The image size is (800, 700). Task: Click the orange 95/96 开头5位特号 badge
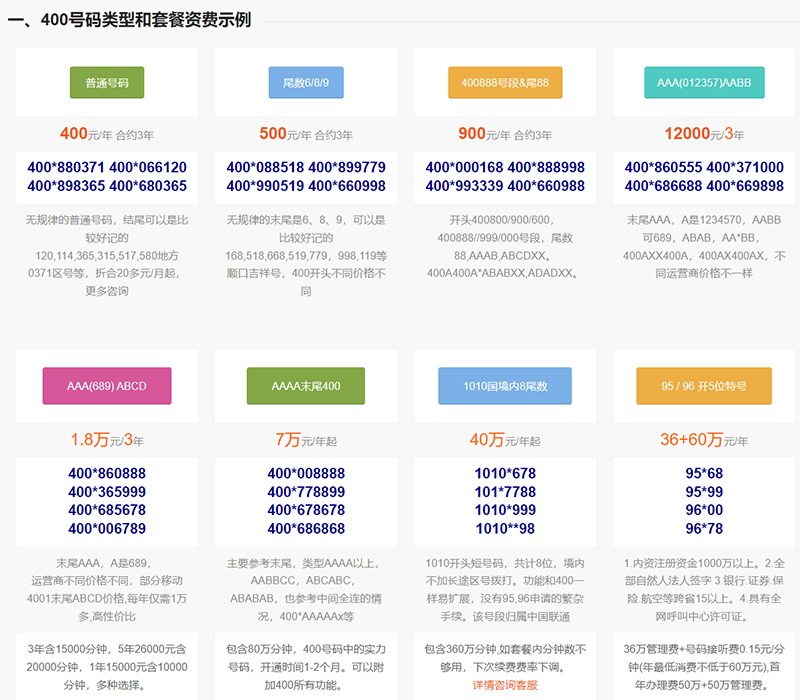pyautogui.click(x=704, y=386)
